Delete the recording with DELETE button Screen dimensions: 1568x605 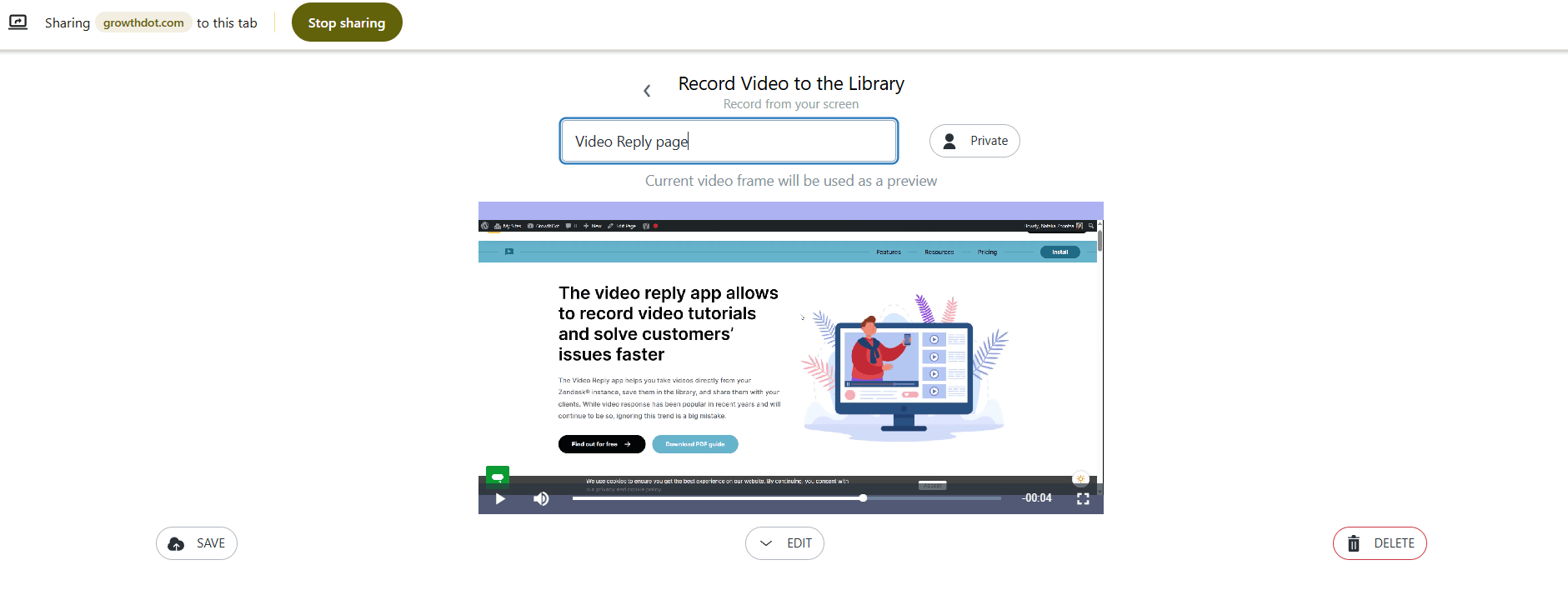coord(1380,543)
